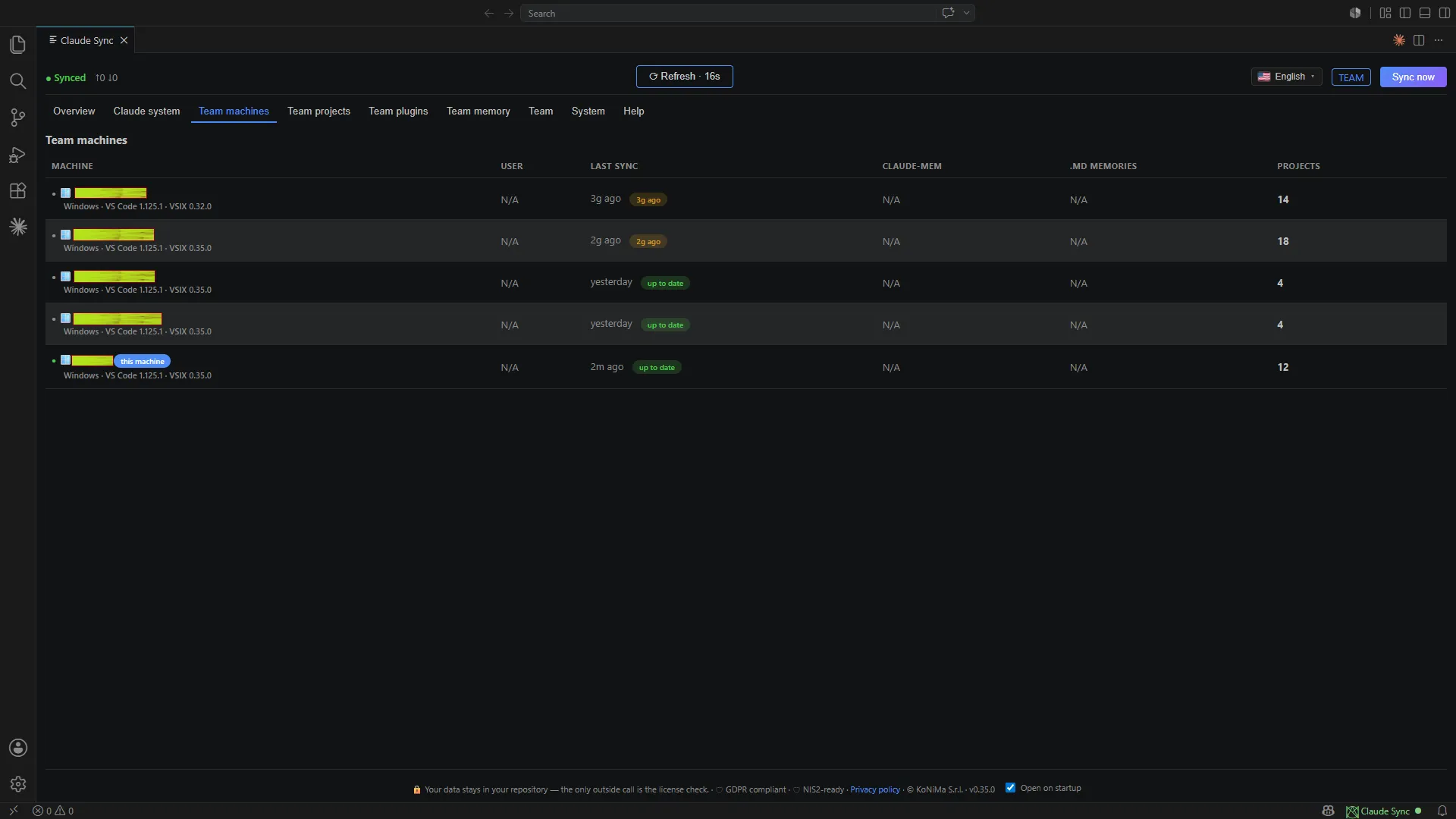Open the chat icon in the search bar
The width and height of the screenshot is (1456, 819).
click(x=948, y=13)
